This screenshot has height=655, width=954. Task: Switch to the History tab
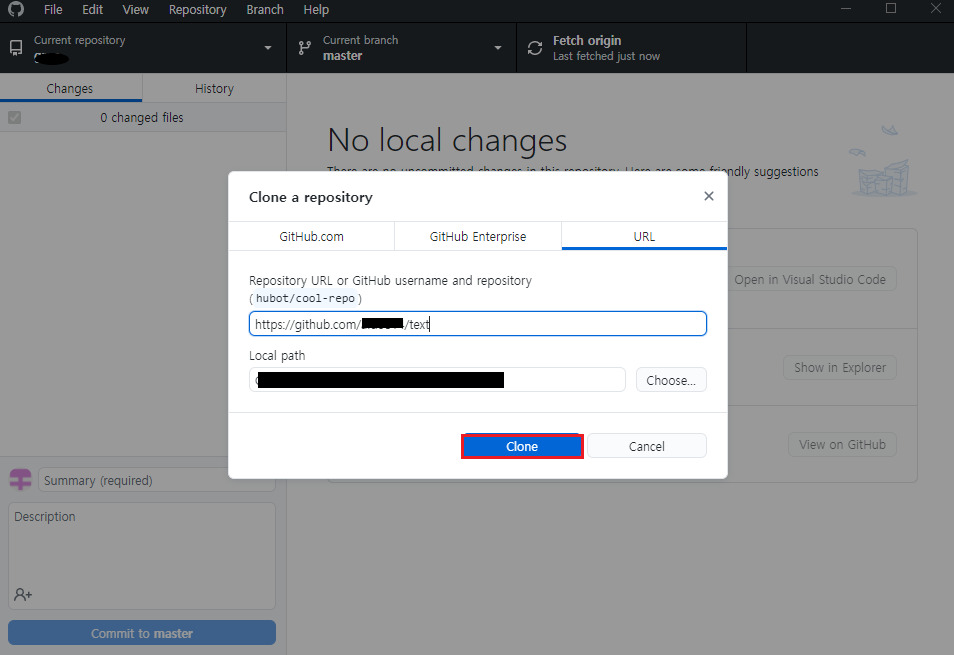pos(214,88)
